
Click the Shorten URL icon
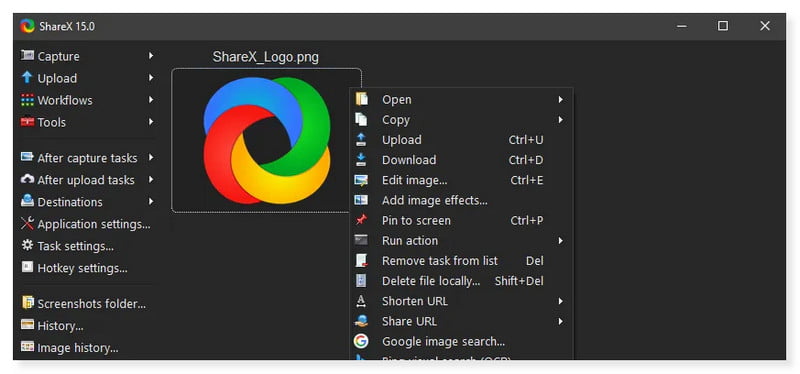(x=361, y=301)
